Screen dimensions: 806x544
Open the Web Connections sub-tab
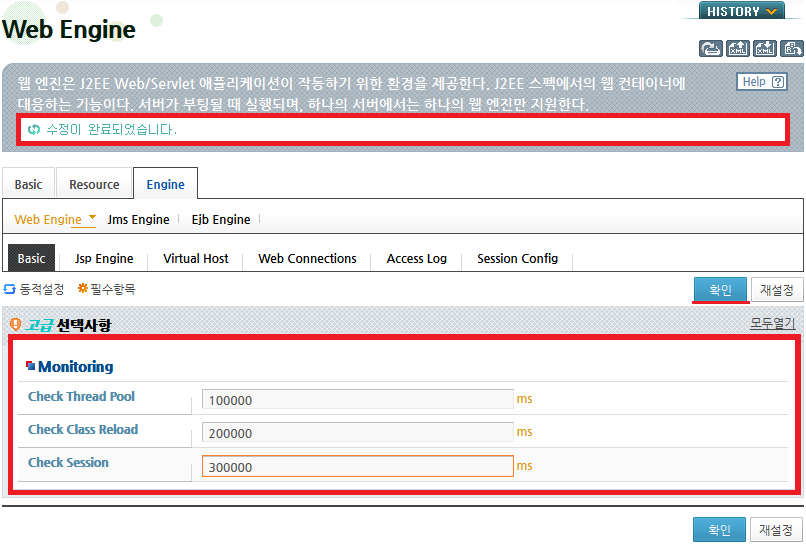(x=307, y=258)
